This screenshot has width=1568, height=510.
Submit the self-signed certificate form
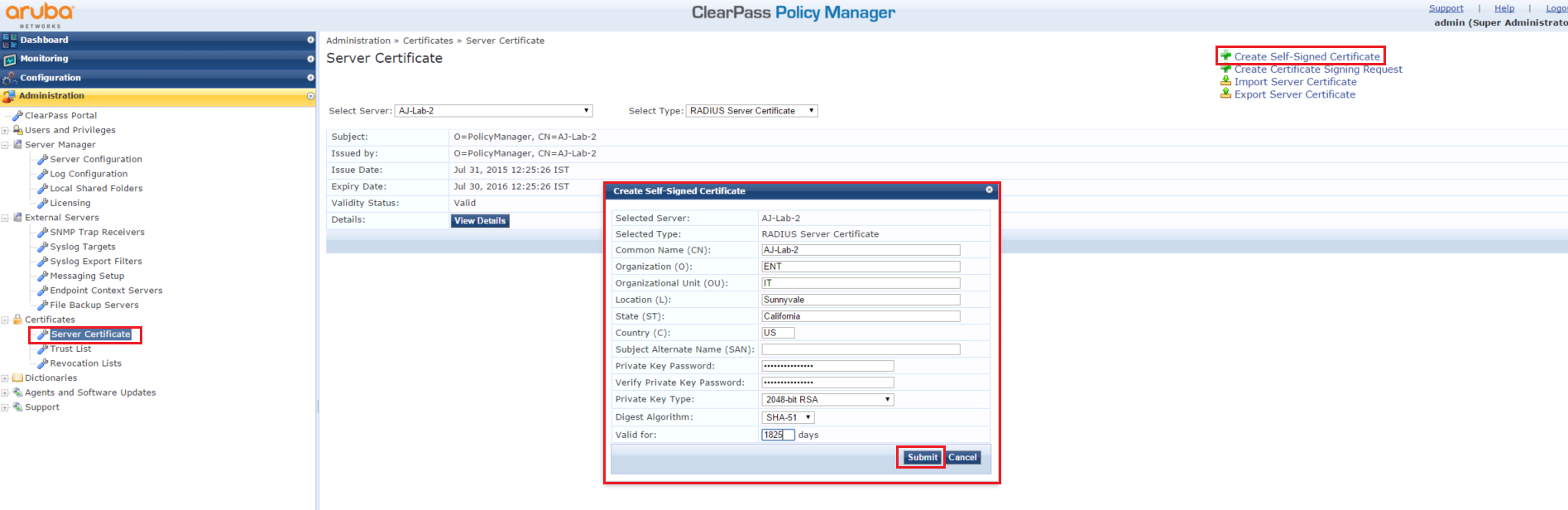tap(921, 457)
